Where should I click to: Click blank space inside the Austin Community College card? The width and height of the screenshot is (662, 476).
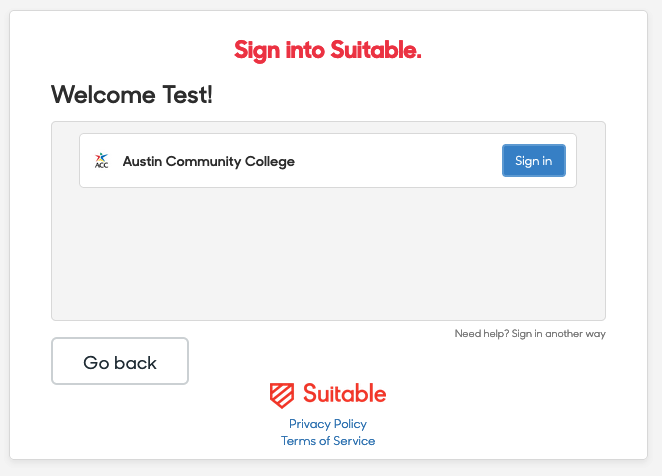[397, 161]
